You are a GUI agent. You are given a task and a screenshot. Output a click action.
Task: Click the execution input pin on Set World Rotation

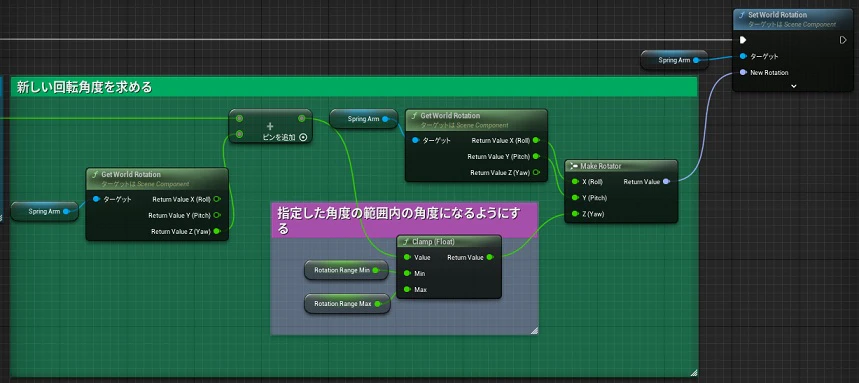tap(743, 40)
